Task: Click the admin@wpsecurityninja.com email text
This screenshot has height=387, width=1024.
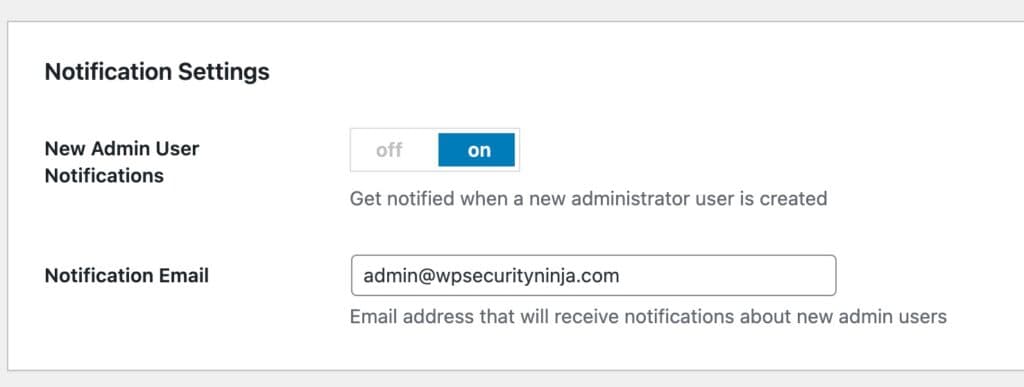Action: [491, 276]
